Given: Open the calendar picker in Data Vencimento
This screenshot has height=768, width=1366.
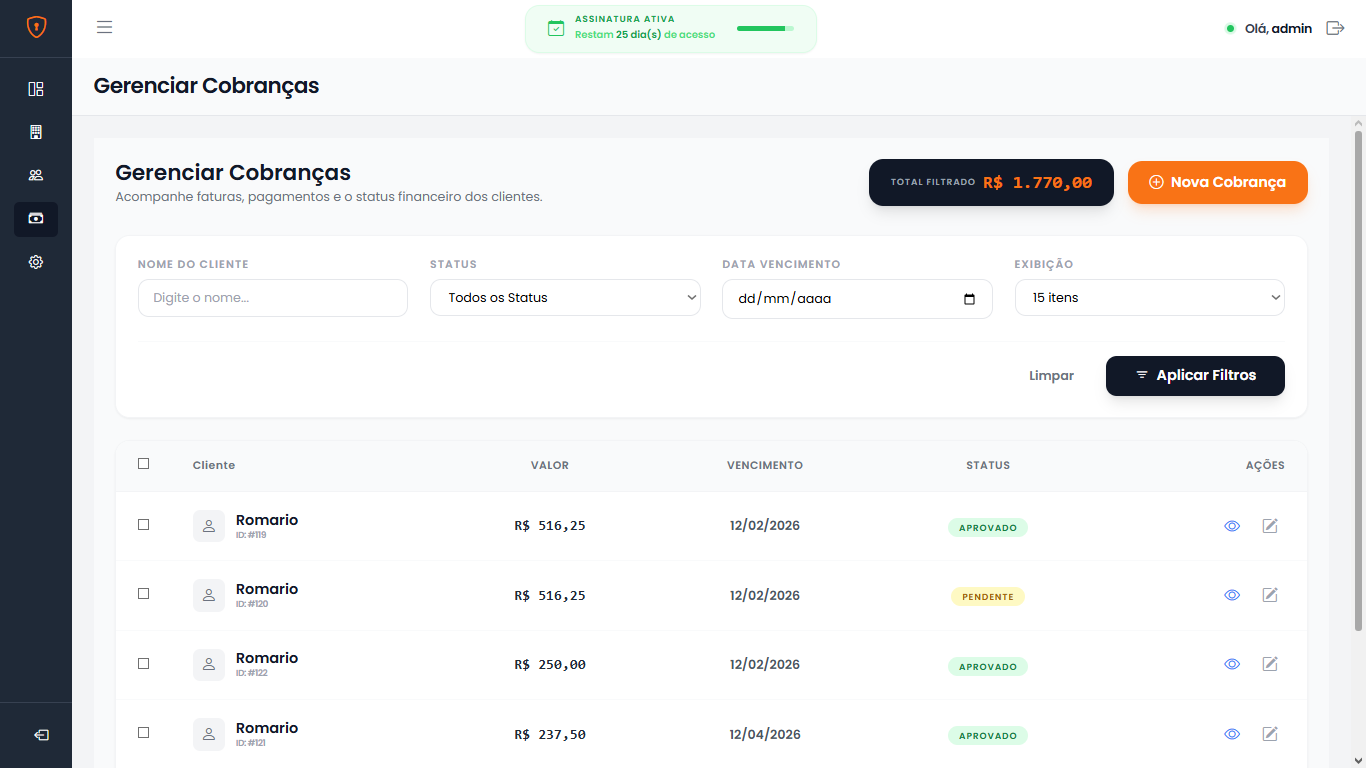Looking at the screenshot, I should [969, 299].
